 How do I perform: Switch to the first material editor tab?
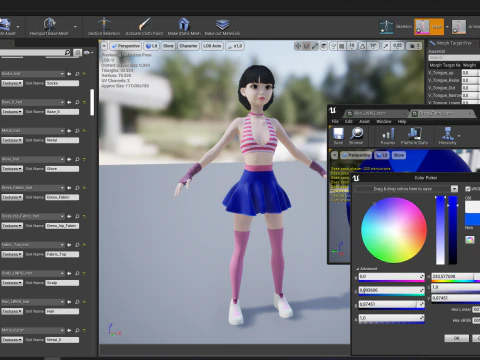coord(376,113)
